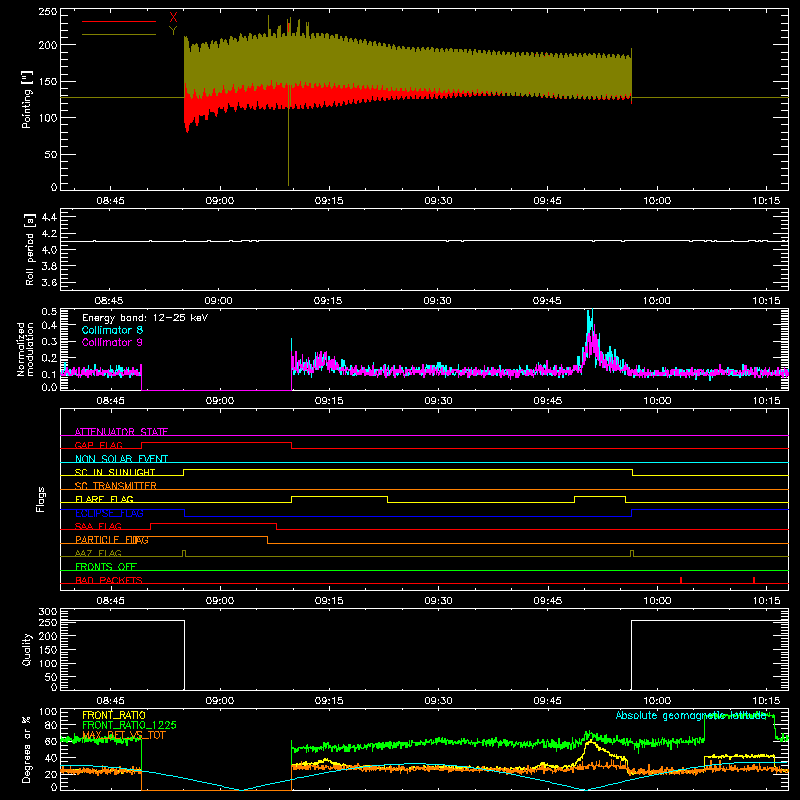Viewport: 800px width, 800px height.
Task: Click the SAA_FLAG label
Action: click(98, 526)
